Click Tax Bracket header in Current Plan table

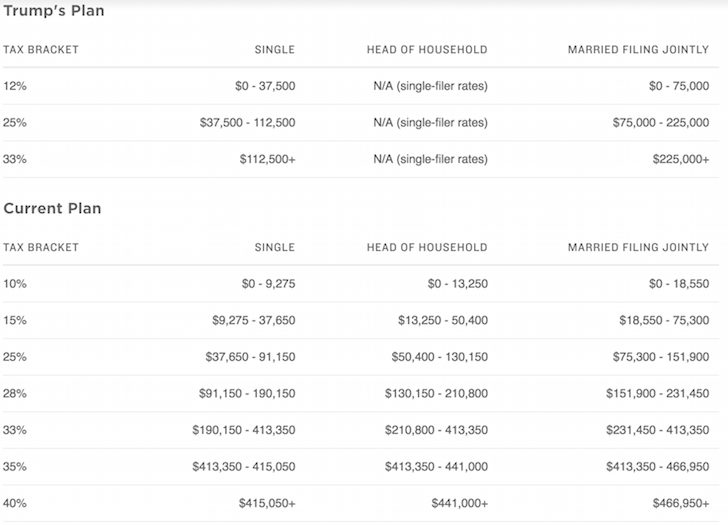click(41, 247)
